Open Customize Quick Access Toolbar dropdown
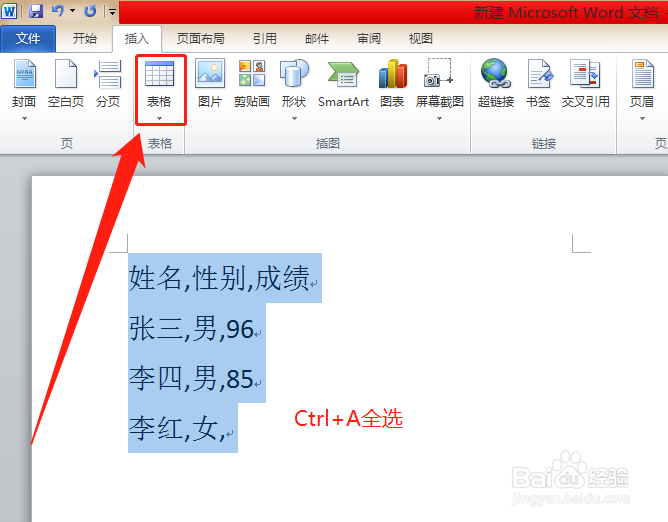 tap(112, 12)
